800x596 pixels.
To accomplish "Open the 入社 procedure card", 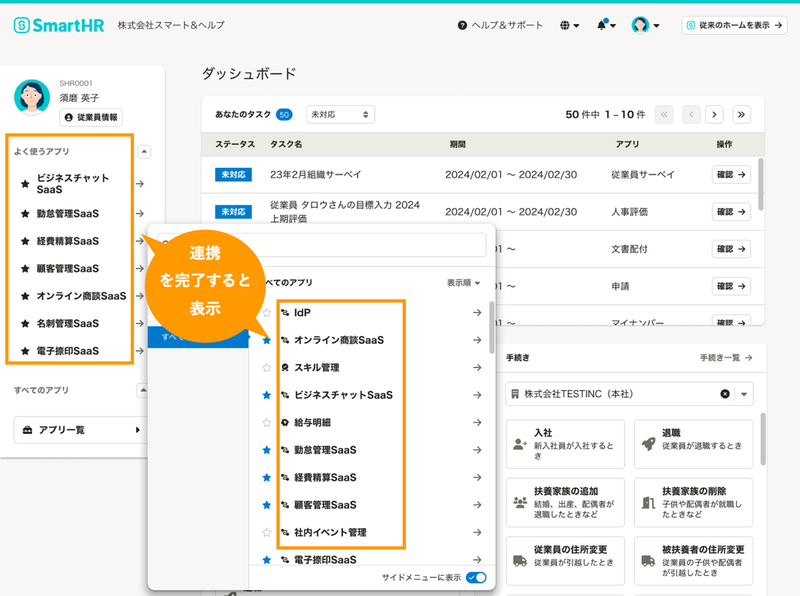I will point(565,444).
